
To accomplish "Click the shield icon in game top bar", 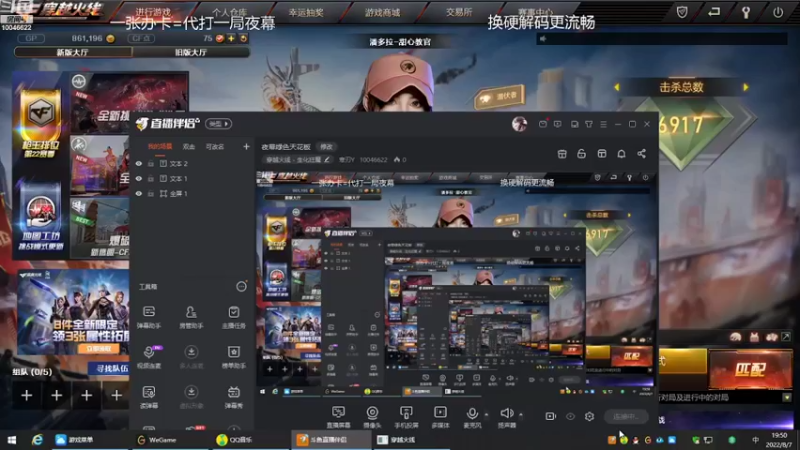I will point(682,12).
